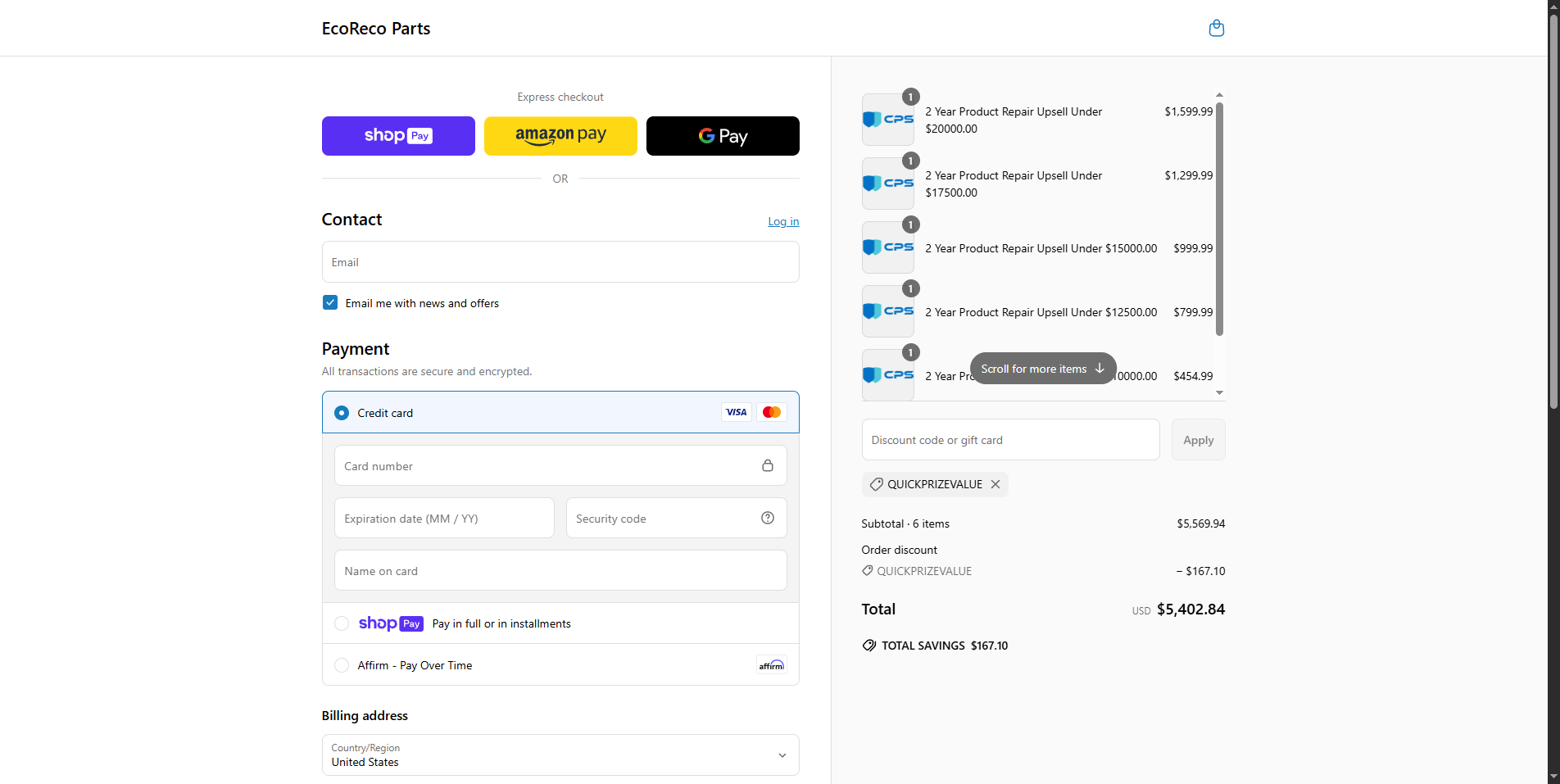This screenshot has width=1560, height=784.
Task: Click the Billing address heading
Action: click(365, 715)
